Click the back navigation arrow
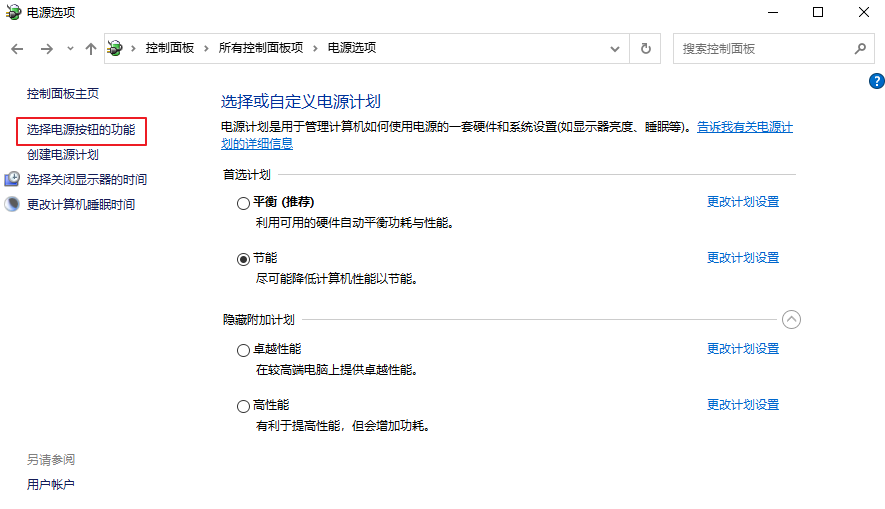 click(x=17, y=49)
